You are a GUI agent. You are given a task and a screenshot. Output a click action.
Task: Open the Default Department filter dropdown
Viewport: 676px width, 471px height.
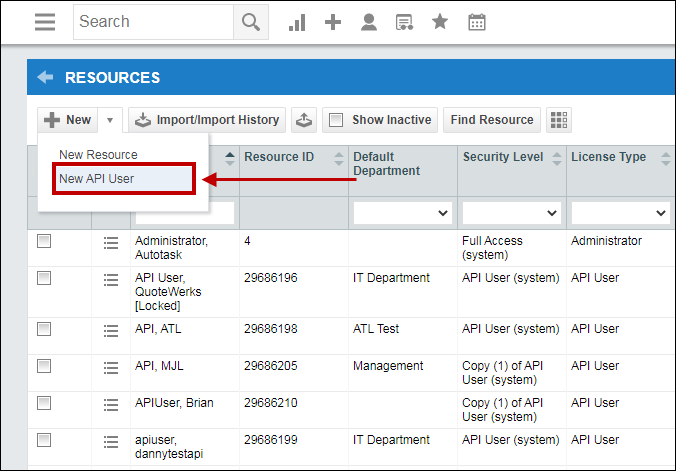[x=402, y=213]
